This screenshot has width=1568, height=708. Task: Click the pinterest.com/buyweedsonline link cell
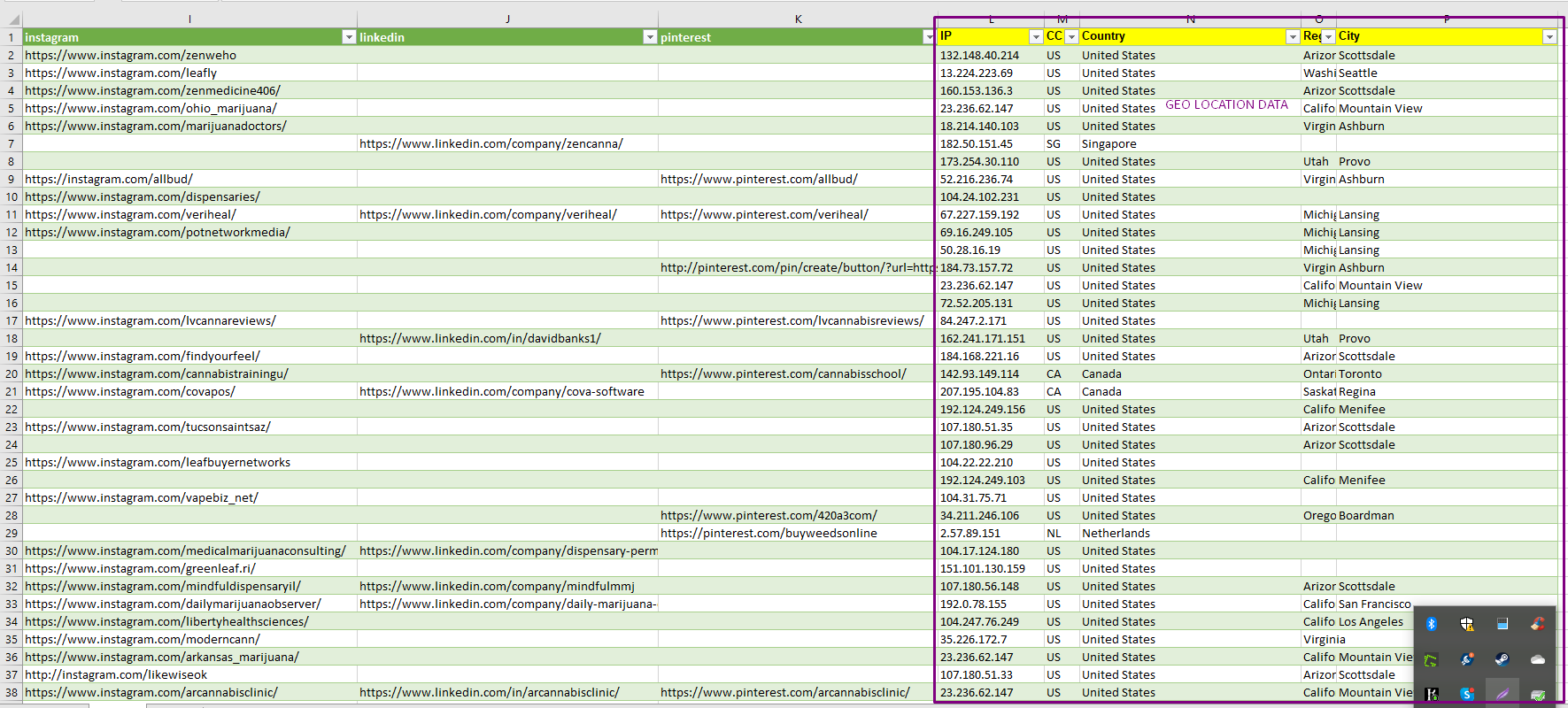797,533
